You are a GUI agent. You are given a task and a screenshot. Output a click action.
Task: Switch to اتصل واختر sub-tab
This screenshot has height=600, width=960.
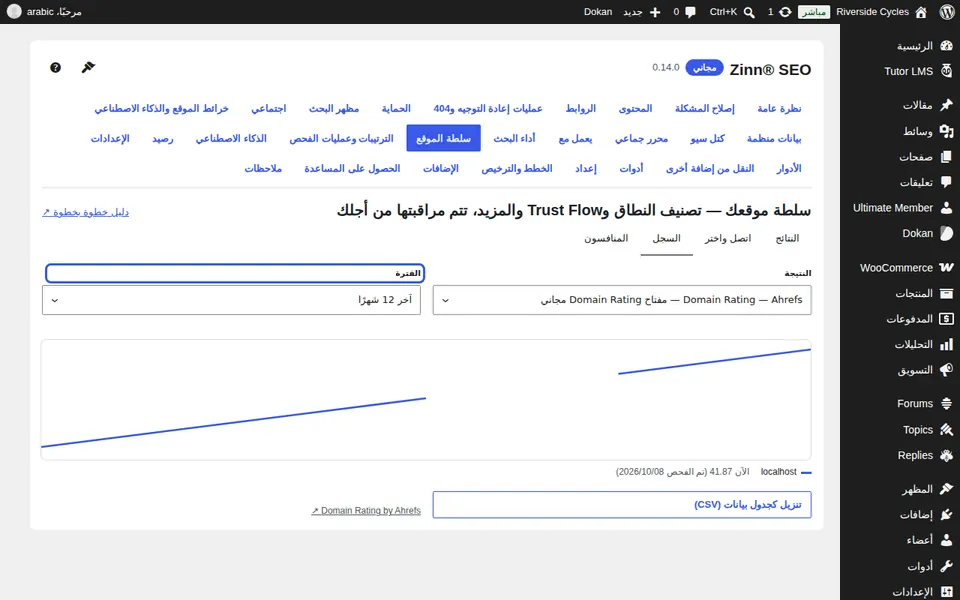(727, 238)
